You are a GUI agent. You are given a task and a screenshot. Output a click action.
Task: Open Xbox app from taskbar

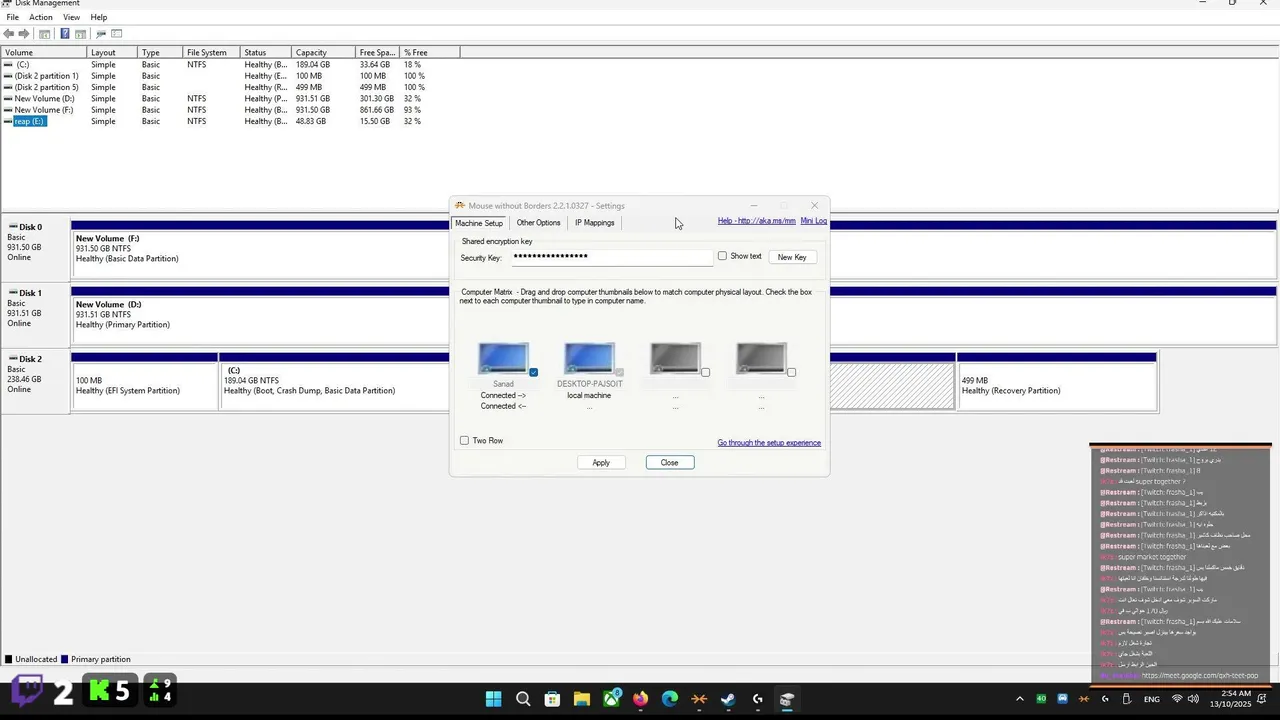click(x=611, y=699)
